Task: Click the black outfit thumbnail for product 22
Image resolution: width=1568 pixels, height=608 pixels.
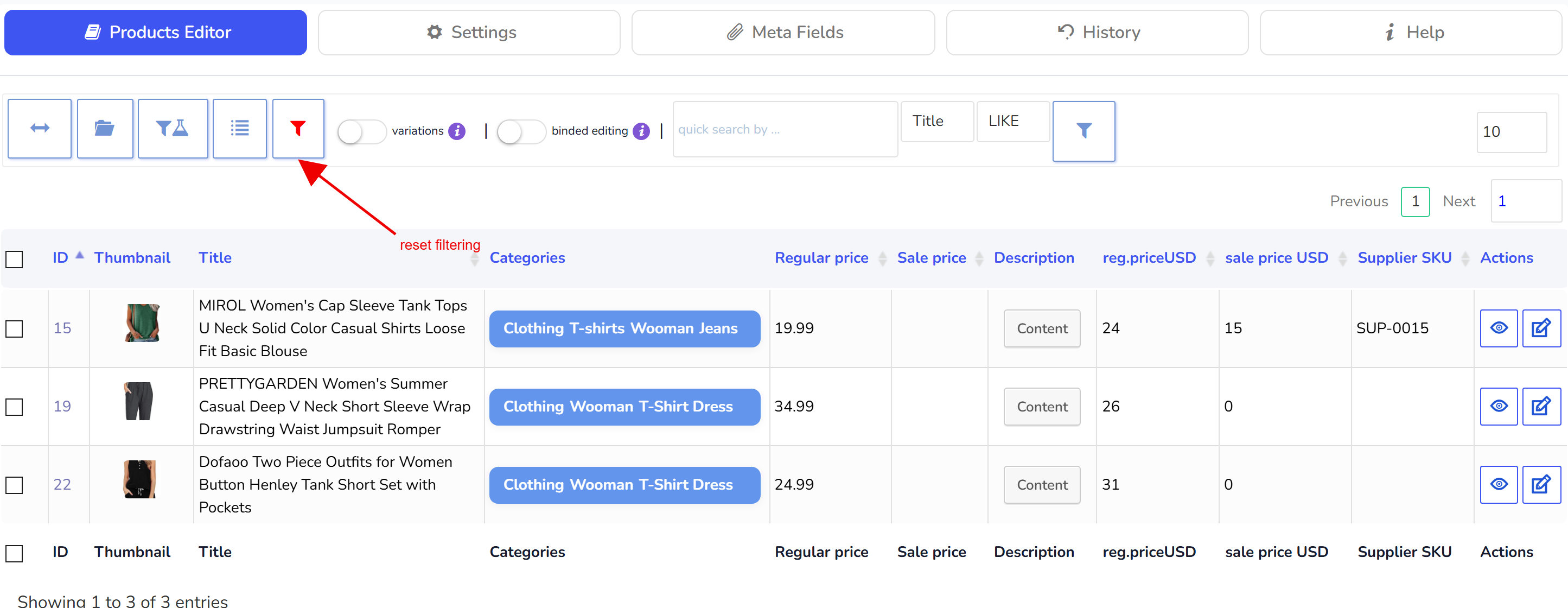Action: [x=139, y=479]
